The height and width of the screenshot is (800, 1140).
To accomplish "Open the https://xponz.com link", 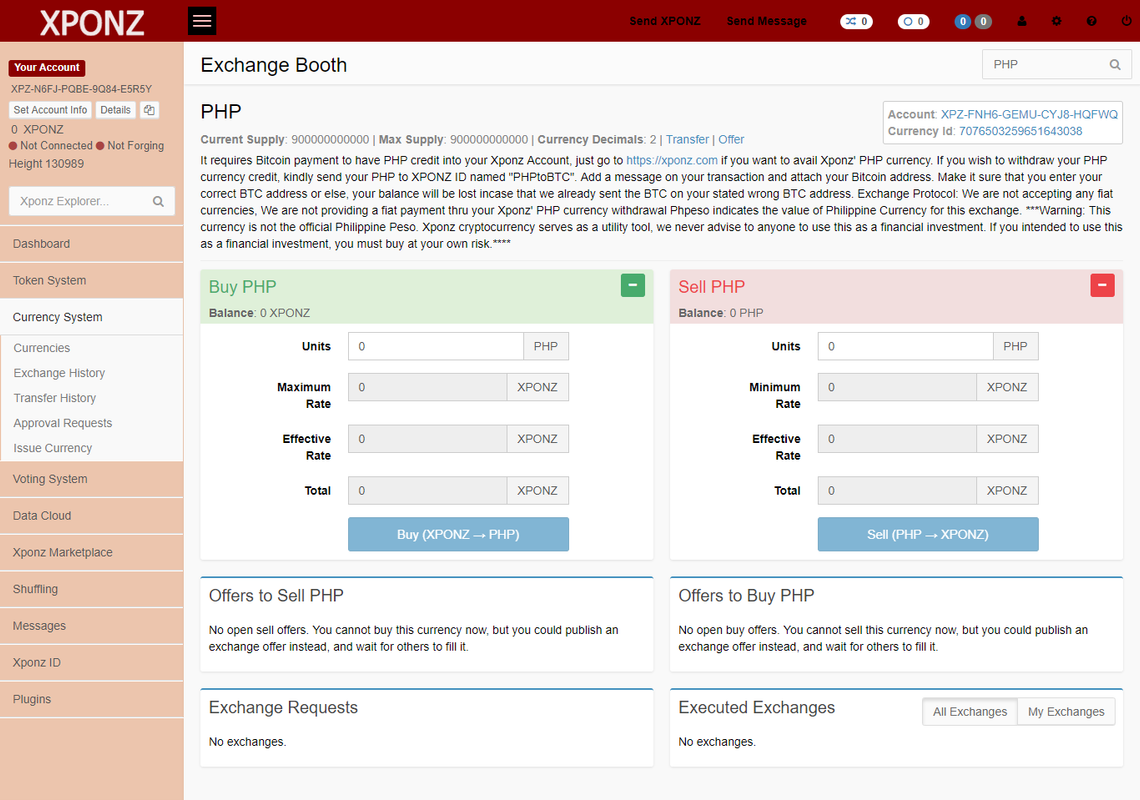I will pyautogui.click(x=672, y=161).
